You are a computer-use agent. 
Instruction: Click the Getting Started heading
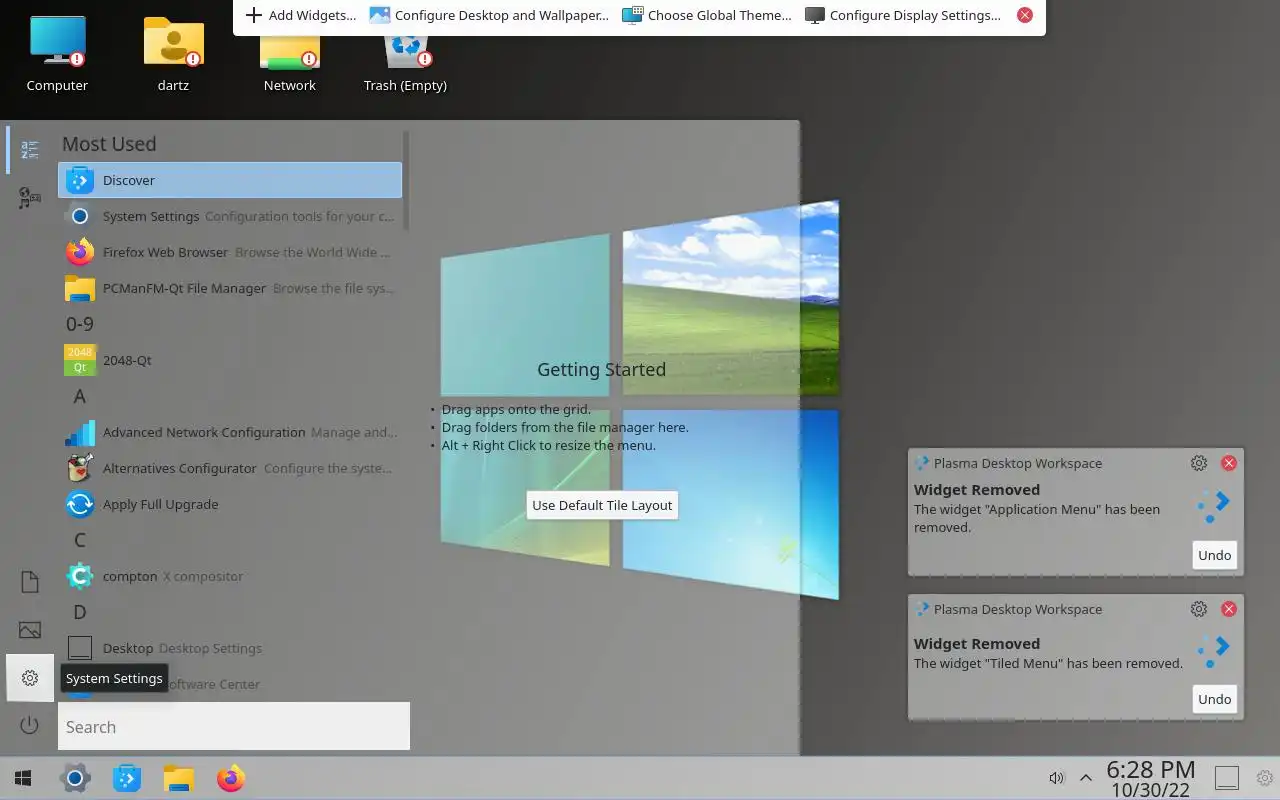pyautogui.click(x=601, y=369)
